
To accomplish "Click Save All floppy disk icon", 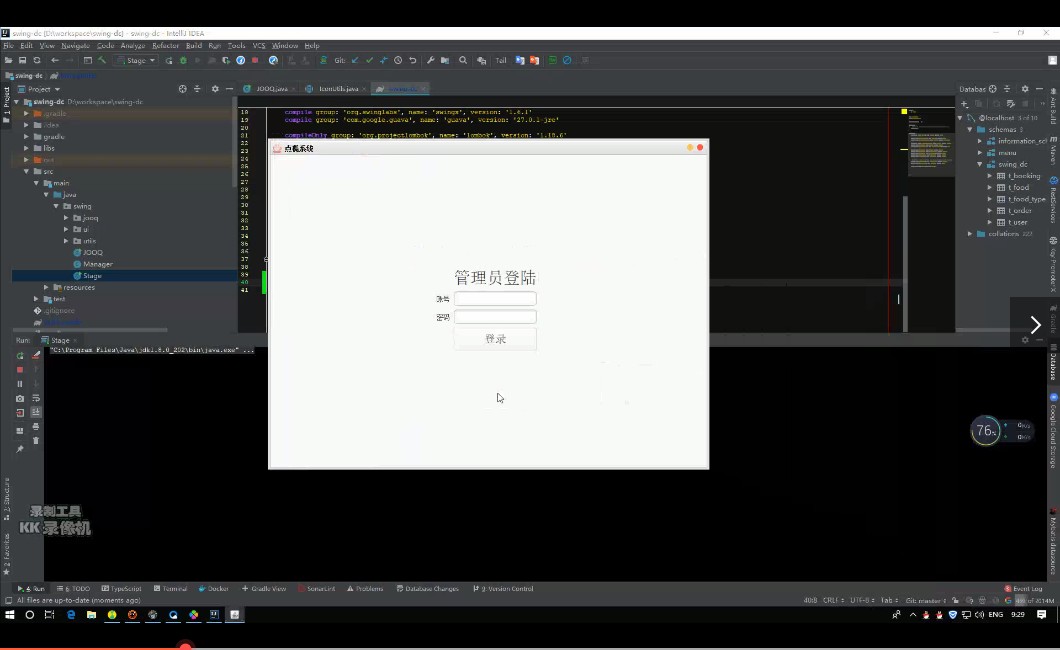I will (x=22, y=60).
